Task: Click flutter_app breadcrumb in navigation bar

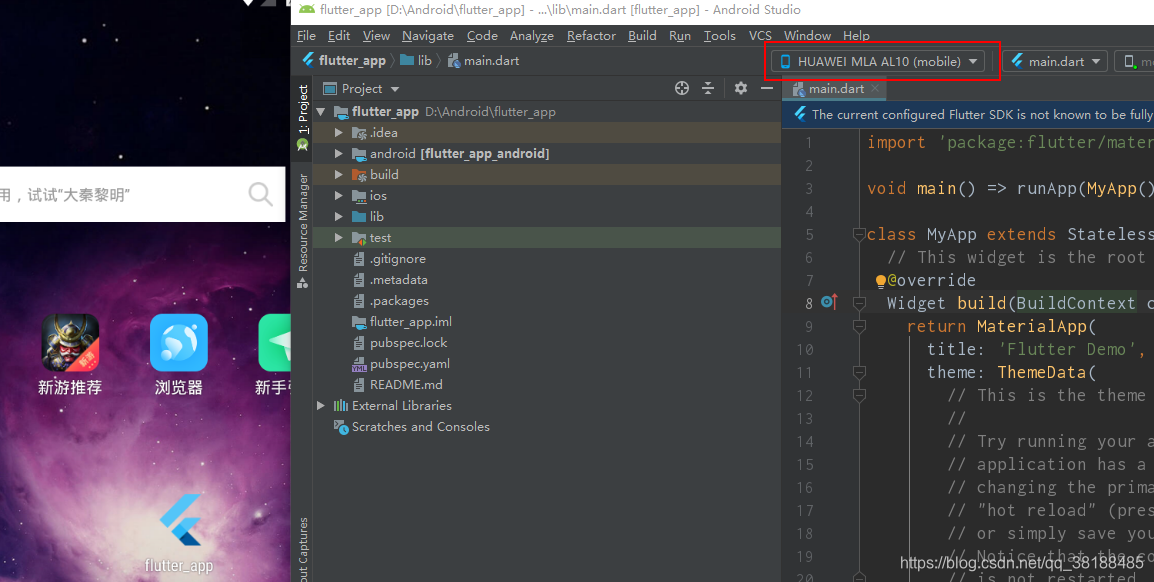Action: (344, 60)
